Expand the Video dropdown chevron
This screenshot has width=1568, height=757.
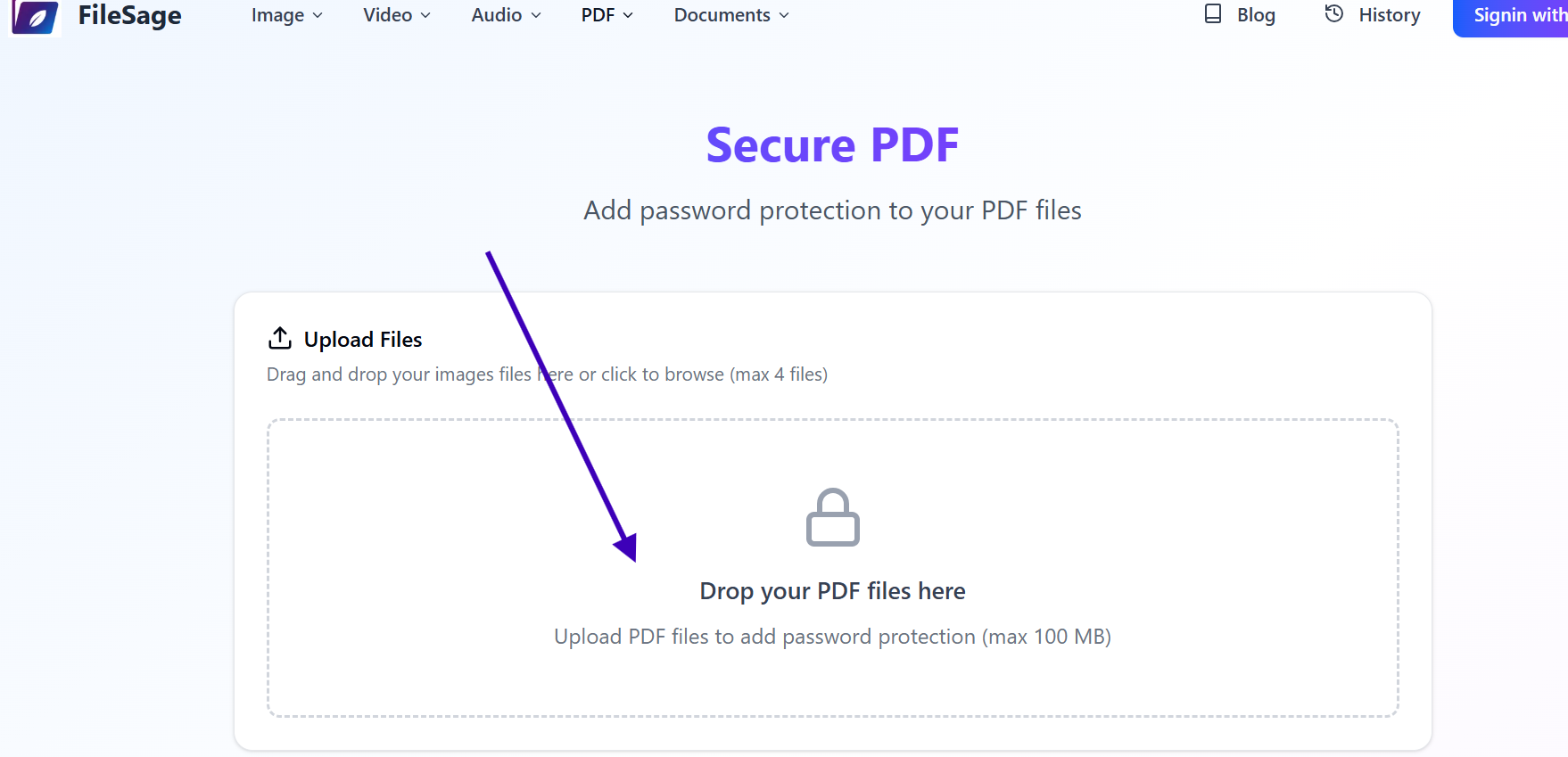(x=425, y=15)
